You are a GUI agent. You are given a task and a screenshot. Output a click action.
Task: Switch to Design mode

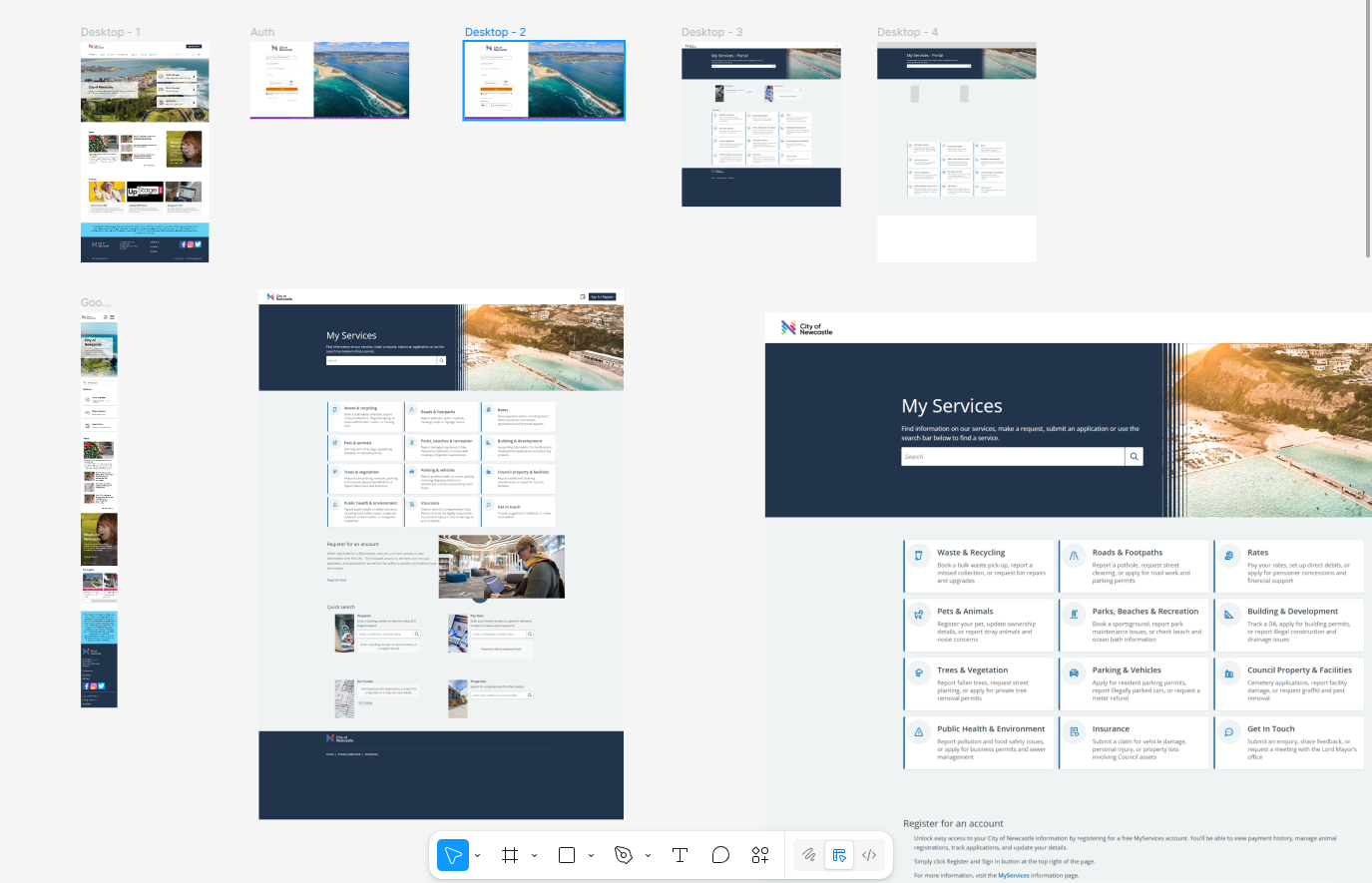[x=839, y=855]
